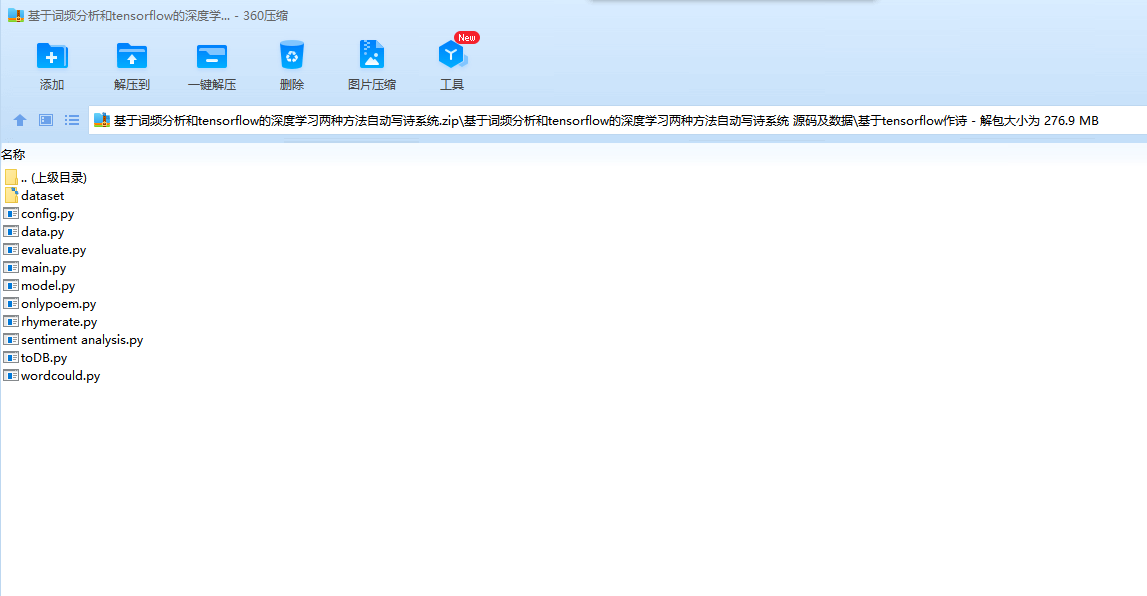
Task: Click the 解压到 (Extract to) icon
Action: 132,56
